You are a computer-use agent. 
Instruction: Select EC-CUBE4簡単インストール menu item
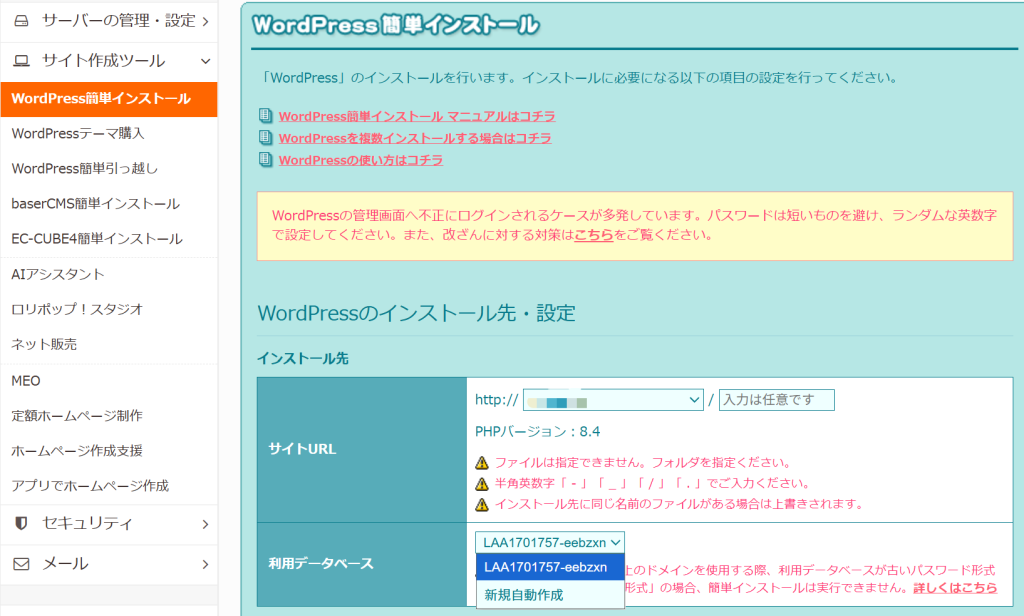97,239
